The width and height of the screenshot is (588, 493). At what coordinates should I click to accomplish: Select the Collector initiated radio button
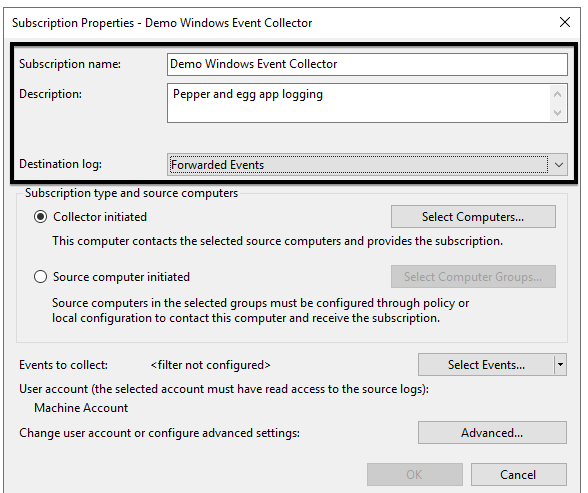pos(40,217)
